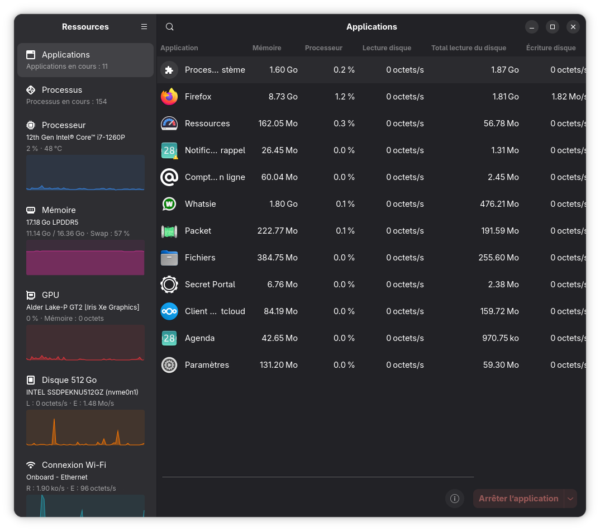Viewport: 600px width, 531px height.
Task: Select the Paramètres row name
Action: tap(207, 365)
